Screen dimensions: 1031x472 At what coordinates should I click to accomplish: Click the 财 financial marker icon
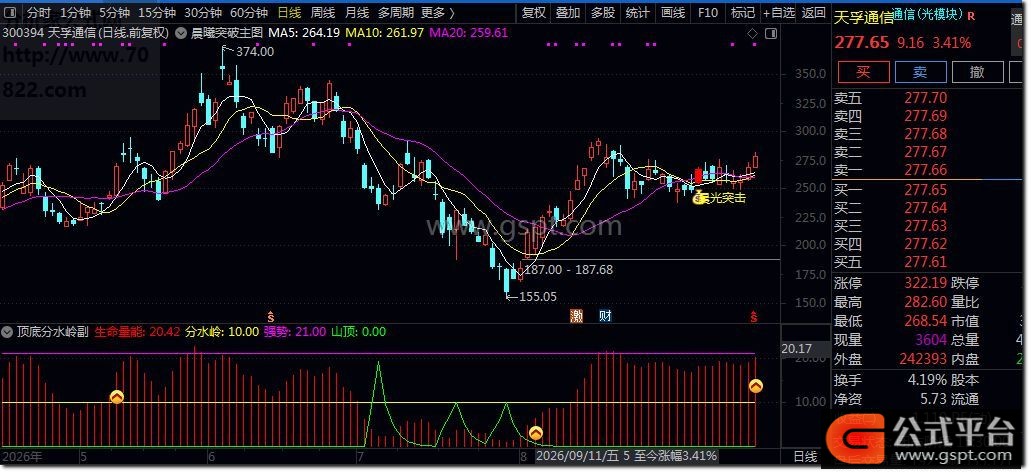tap(606, 316)
